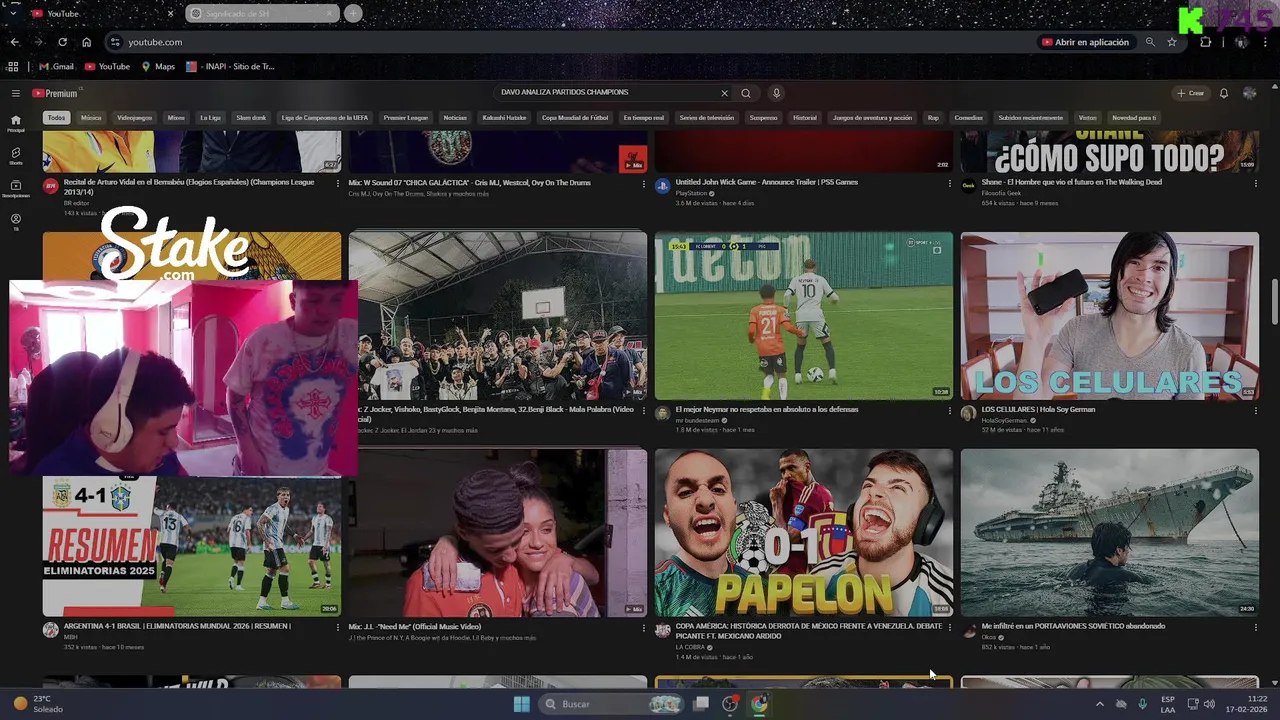The image size is (1280, 720).
Task: Open the Need Me official video thumbnail
Action: pos(498,532)
